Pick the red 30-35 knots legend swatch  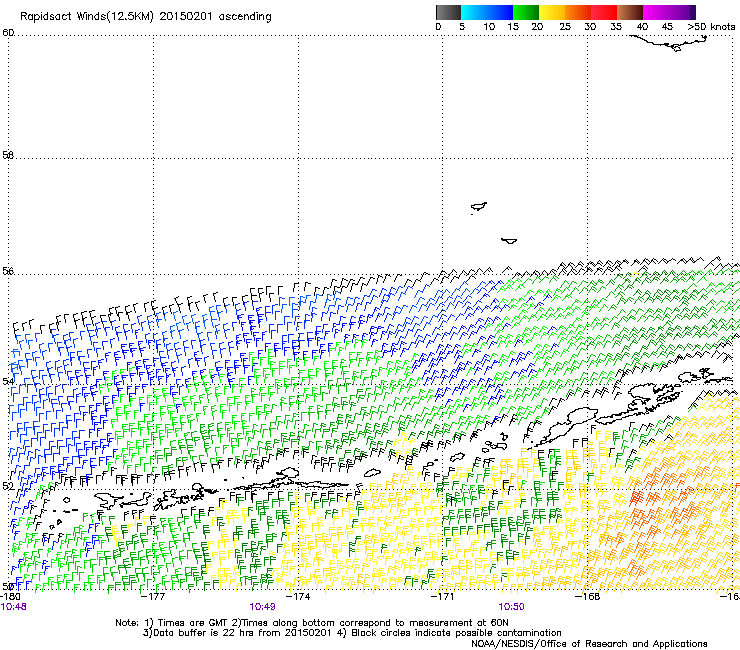click(604, 12)
